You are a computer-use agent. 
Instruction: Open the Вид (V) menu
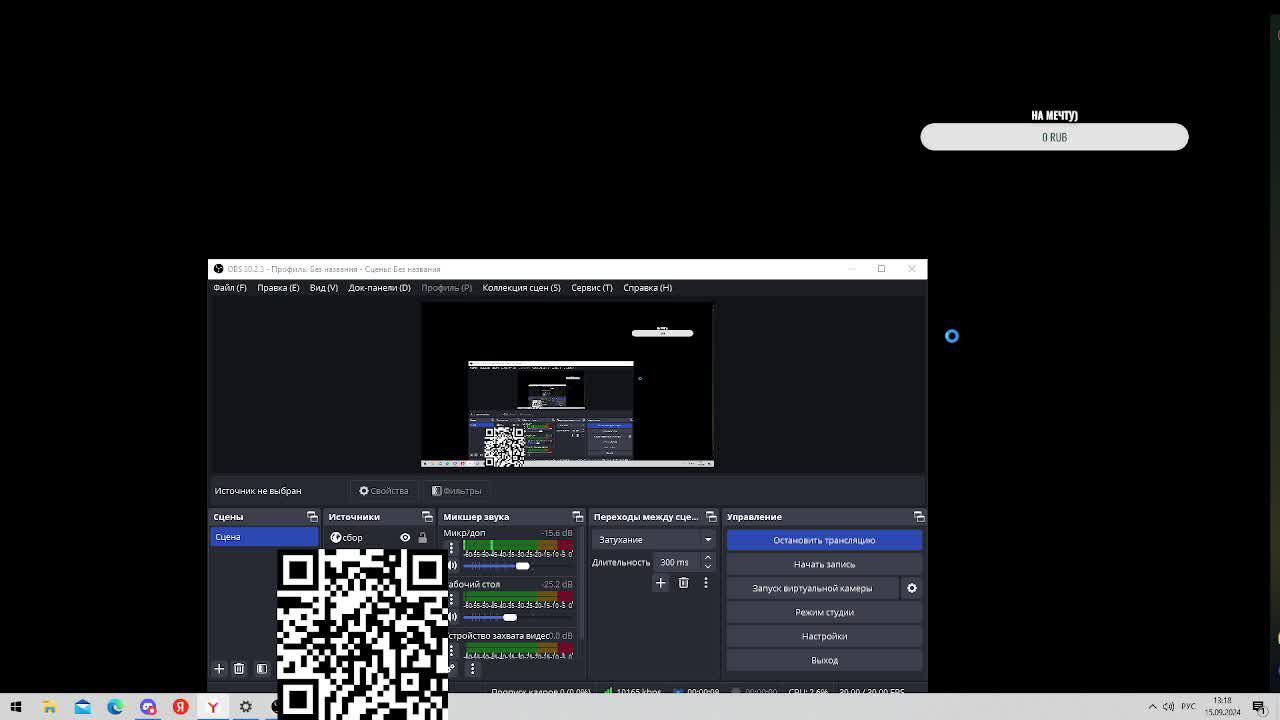[323, 288]
